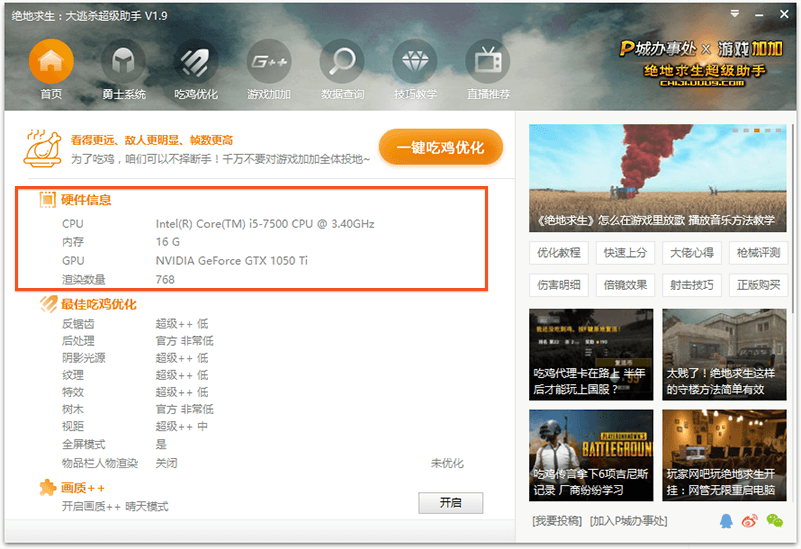Open 优化教程 link
Viewport: 801px width, 549px height.
pos(559,252)
